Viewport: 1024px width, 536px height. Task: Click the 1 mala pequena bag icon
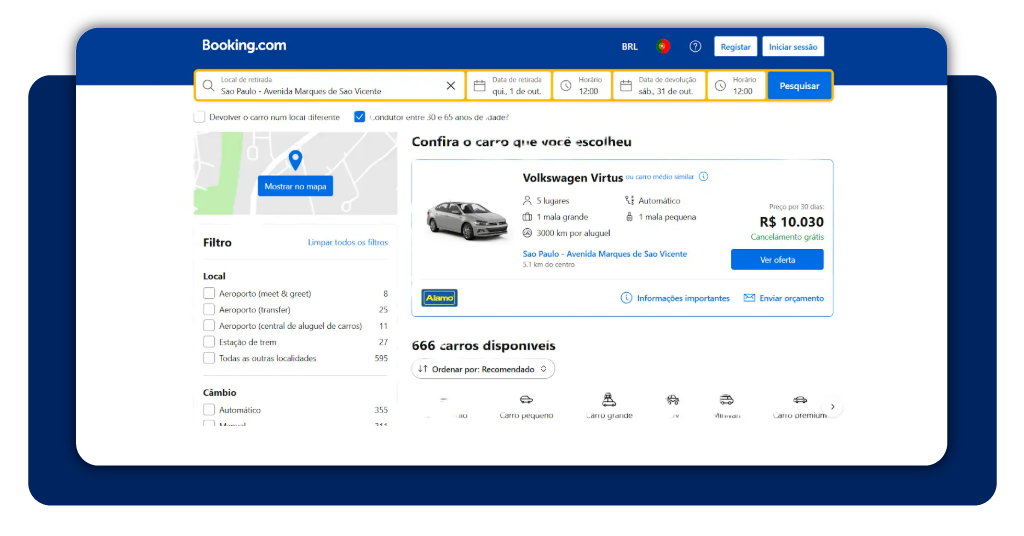click(630, 217)
